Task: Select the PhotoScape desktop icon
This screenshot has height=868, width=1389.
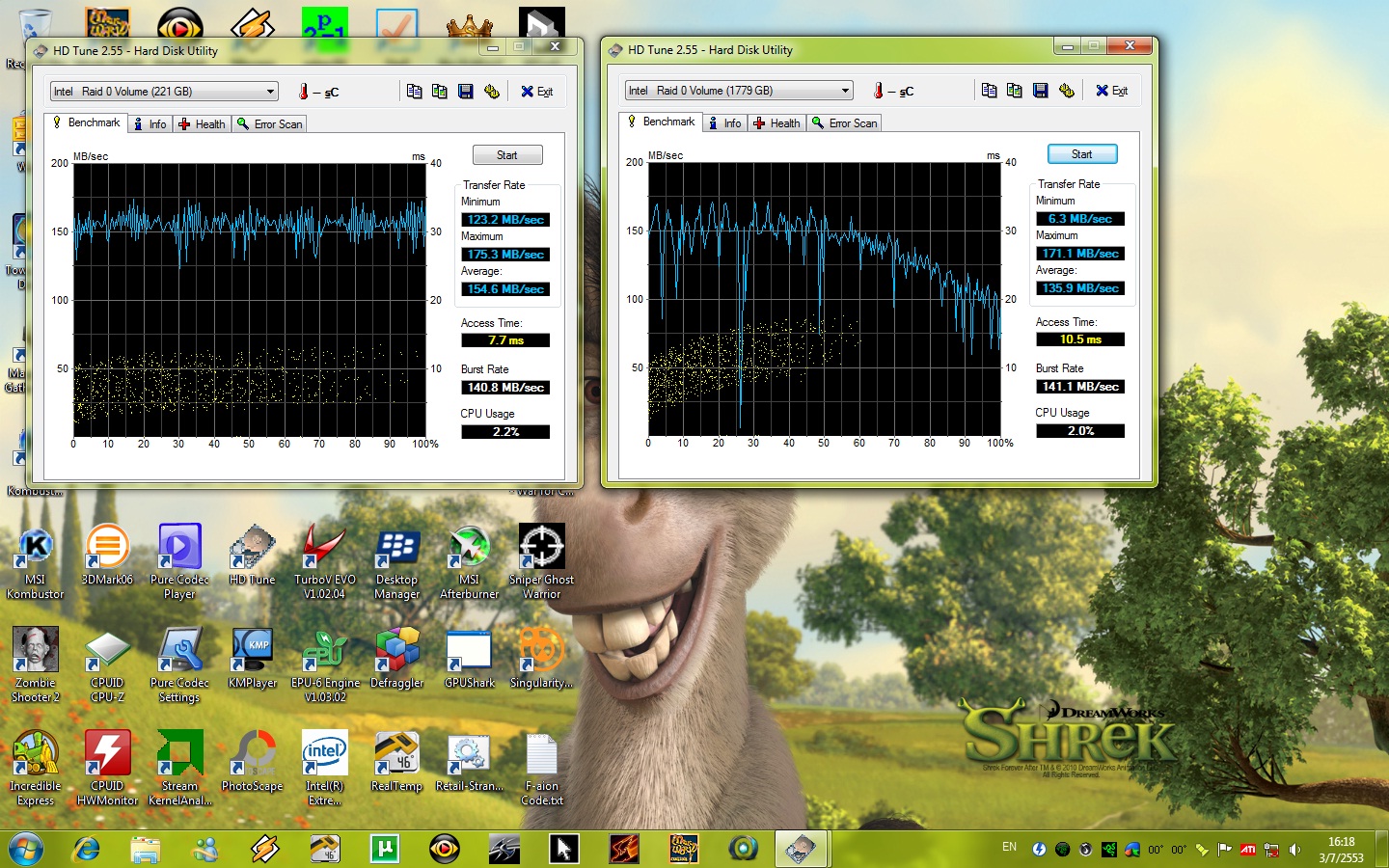Action: point(252,761)
